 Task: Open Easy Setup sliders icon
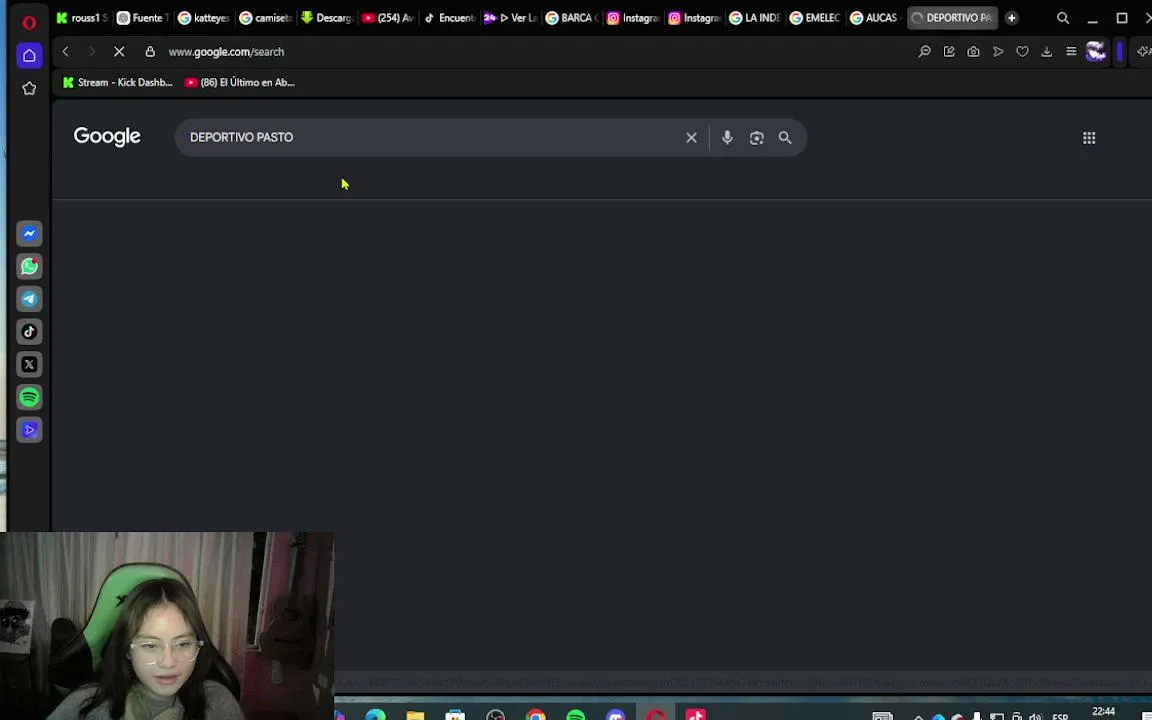1071,51
